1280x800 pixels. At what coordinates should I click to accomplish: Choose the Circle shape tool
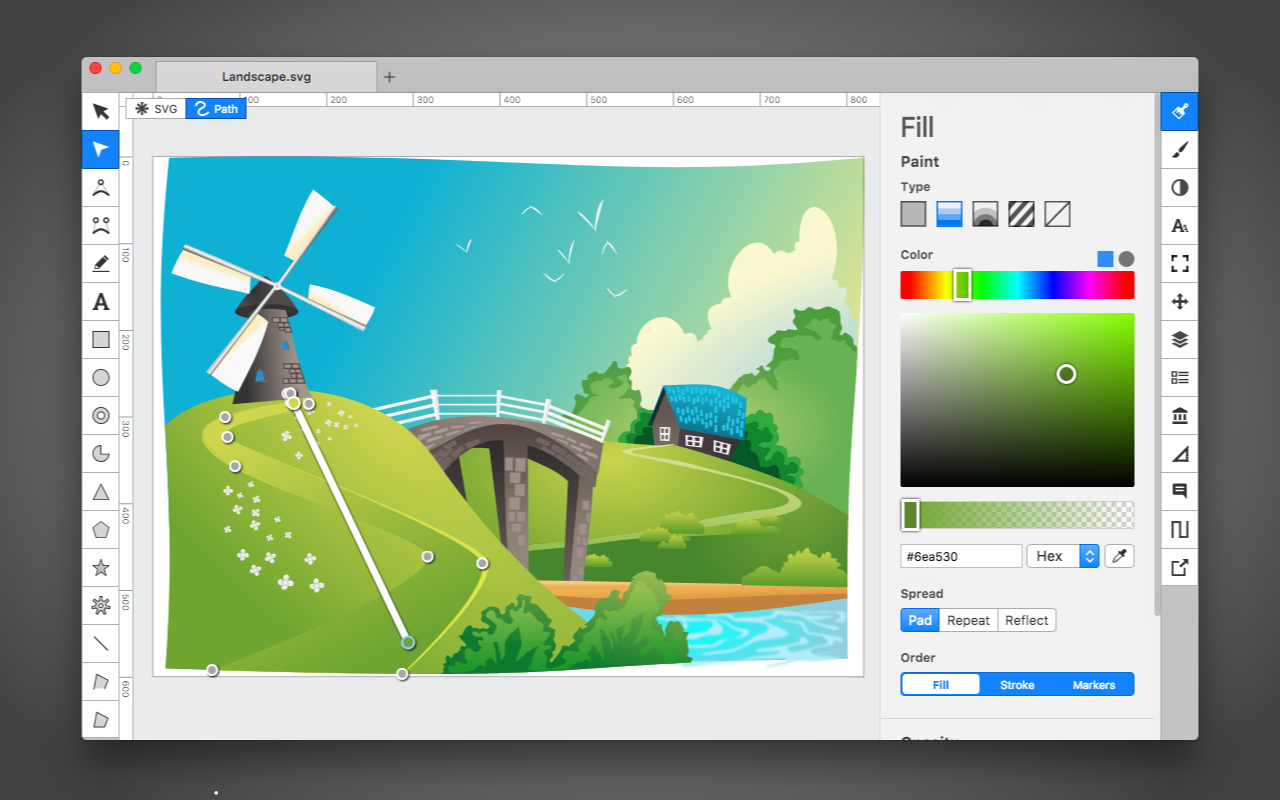100,377
